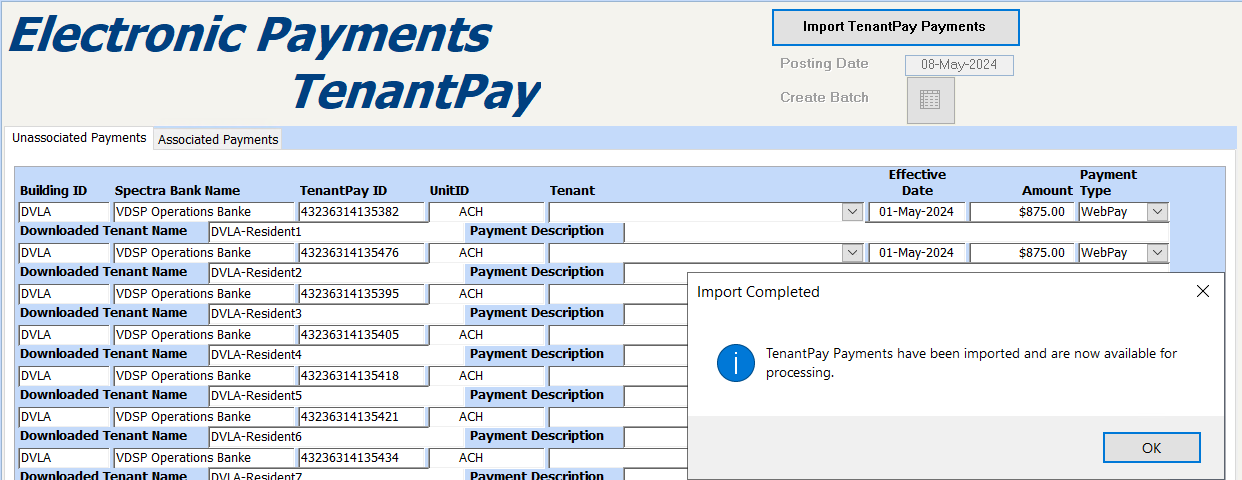Click Downloaded Tenant Name field DVLA-Resident1
Viewport: 1242px width, 480px height.
pyautogui.click(x=336, y=232)
